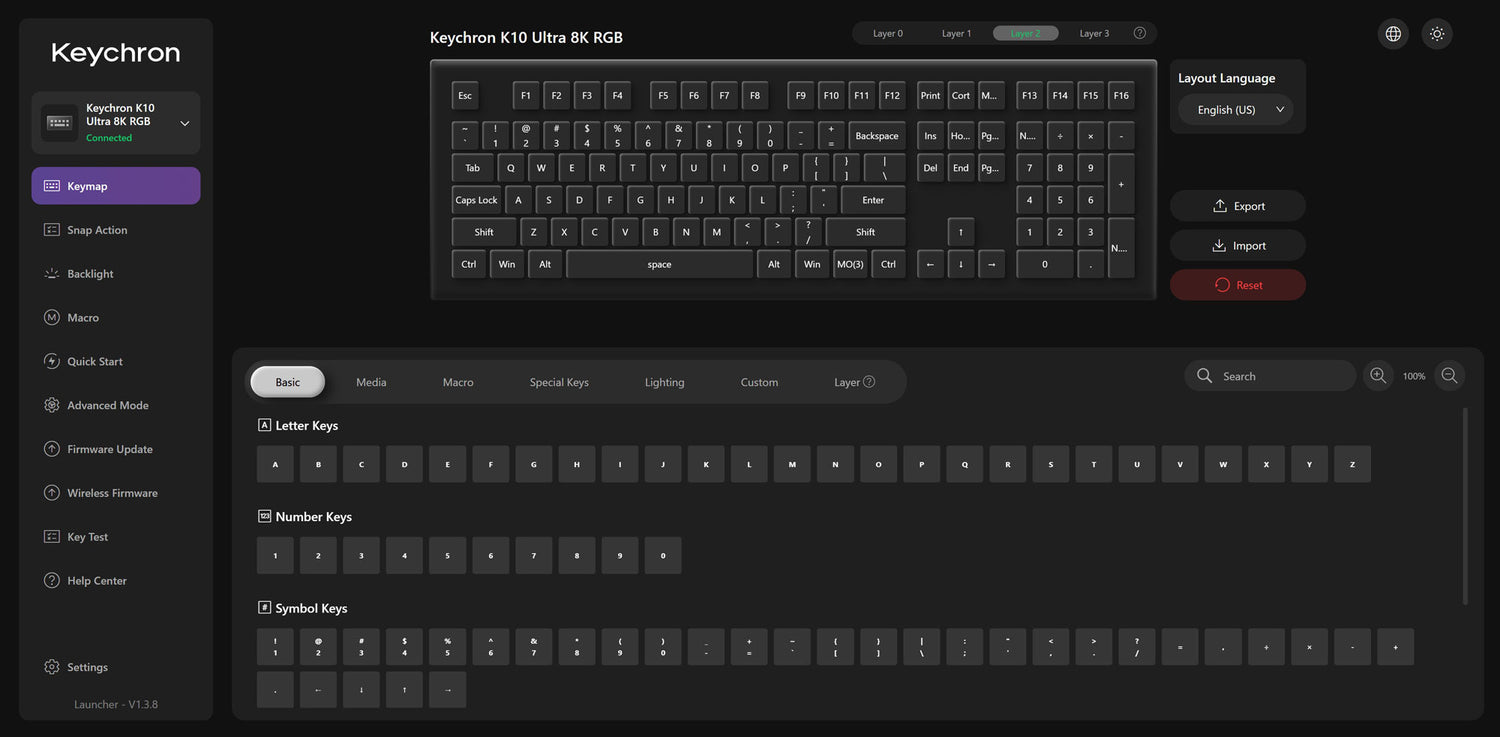Select the Lighting keycode tab
Image resolution: width=1500 pixels, height=737 pixels.
click(x=664, y=382)
